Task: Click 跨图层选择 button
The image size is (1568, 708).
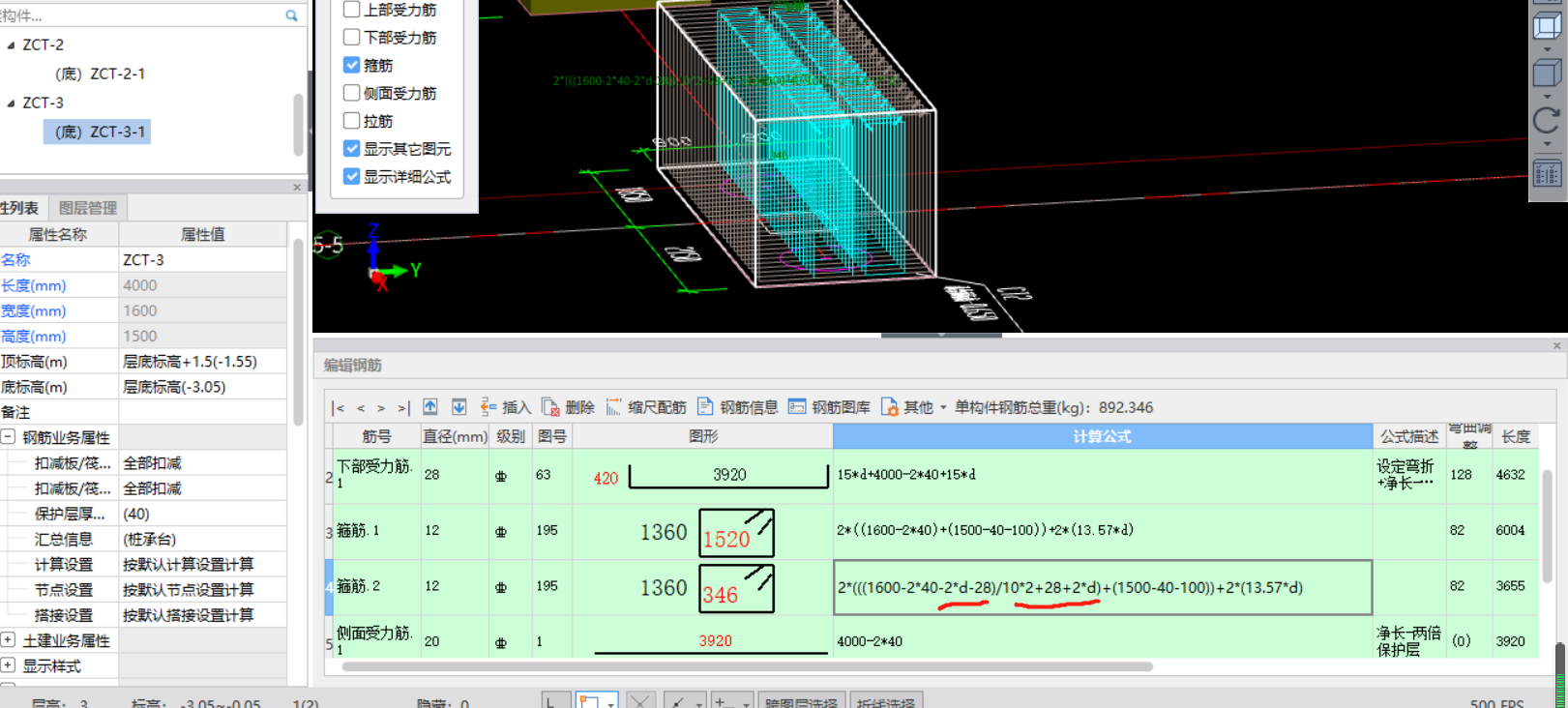Action: pyautogui.click(x=801, y=702)
